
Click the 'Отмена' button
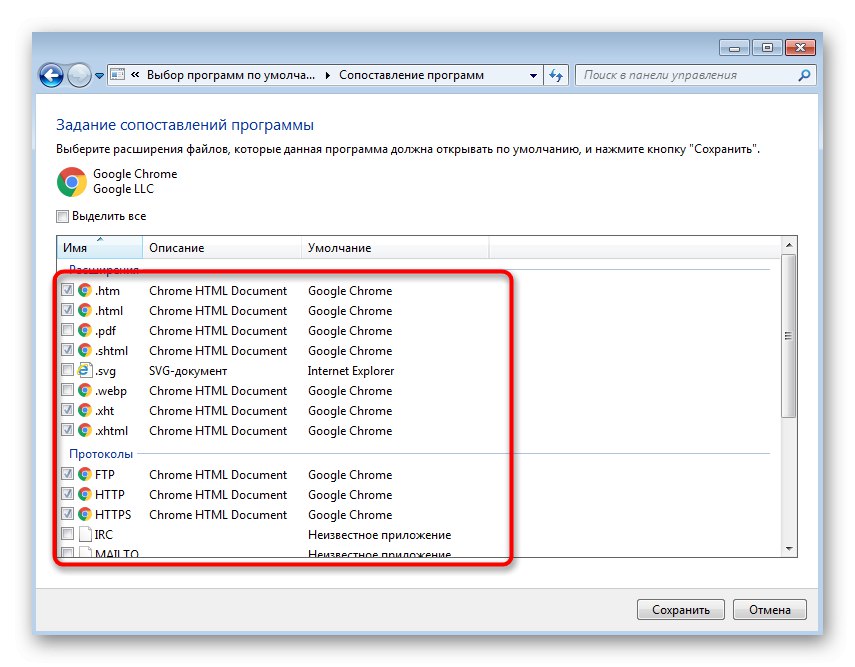pyautogui.click(x=769, y=610)
